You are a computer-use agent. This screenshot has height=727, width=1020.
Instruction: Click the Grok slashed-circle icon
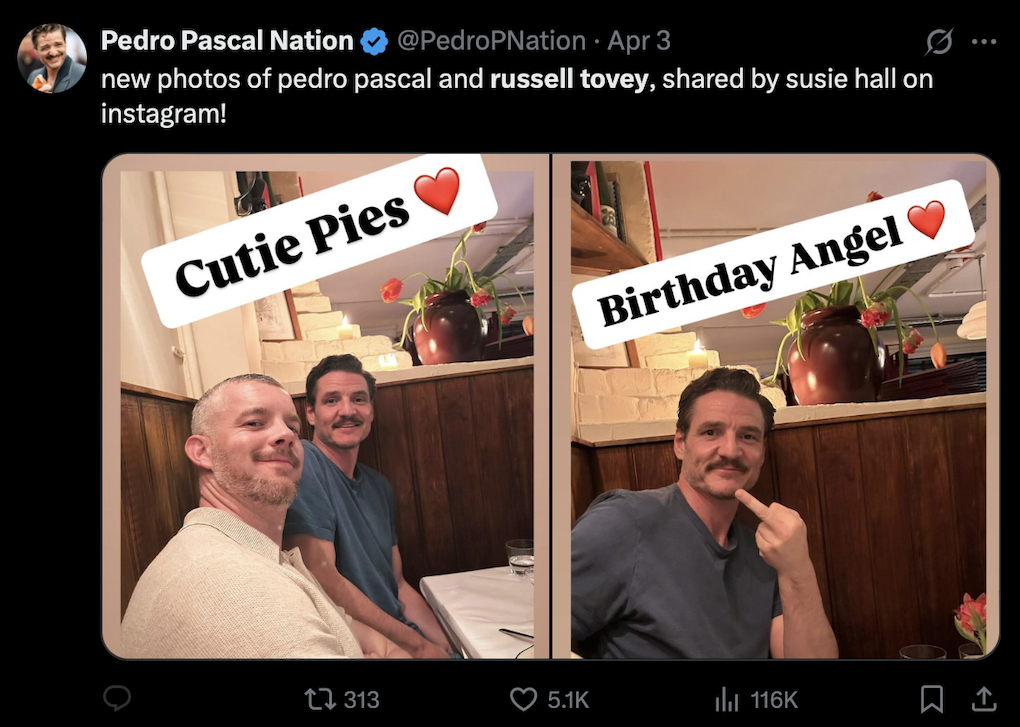pos(939,42)
